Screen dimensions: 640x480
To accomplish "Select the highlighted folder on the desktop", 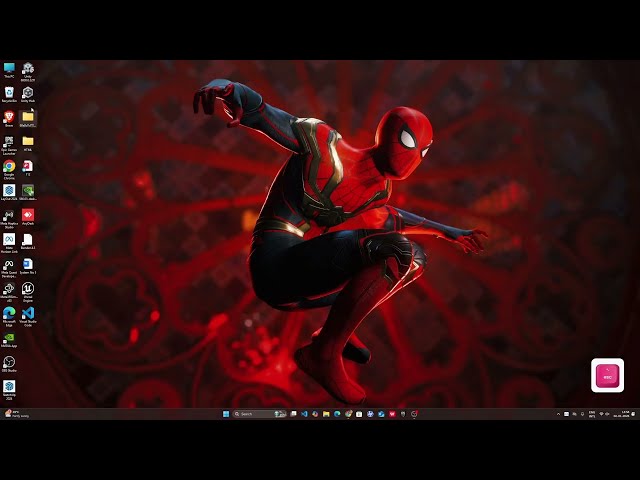I will point(28,119).
